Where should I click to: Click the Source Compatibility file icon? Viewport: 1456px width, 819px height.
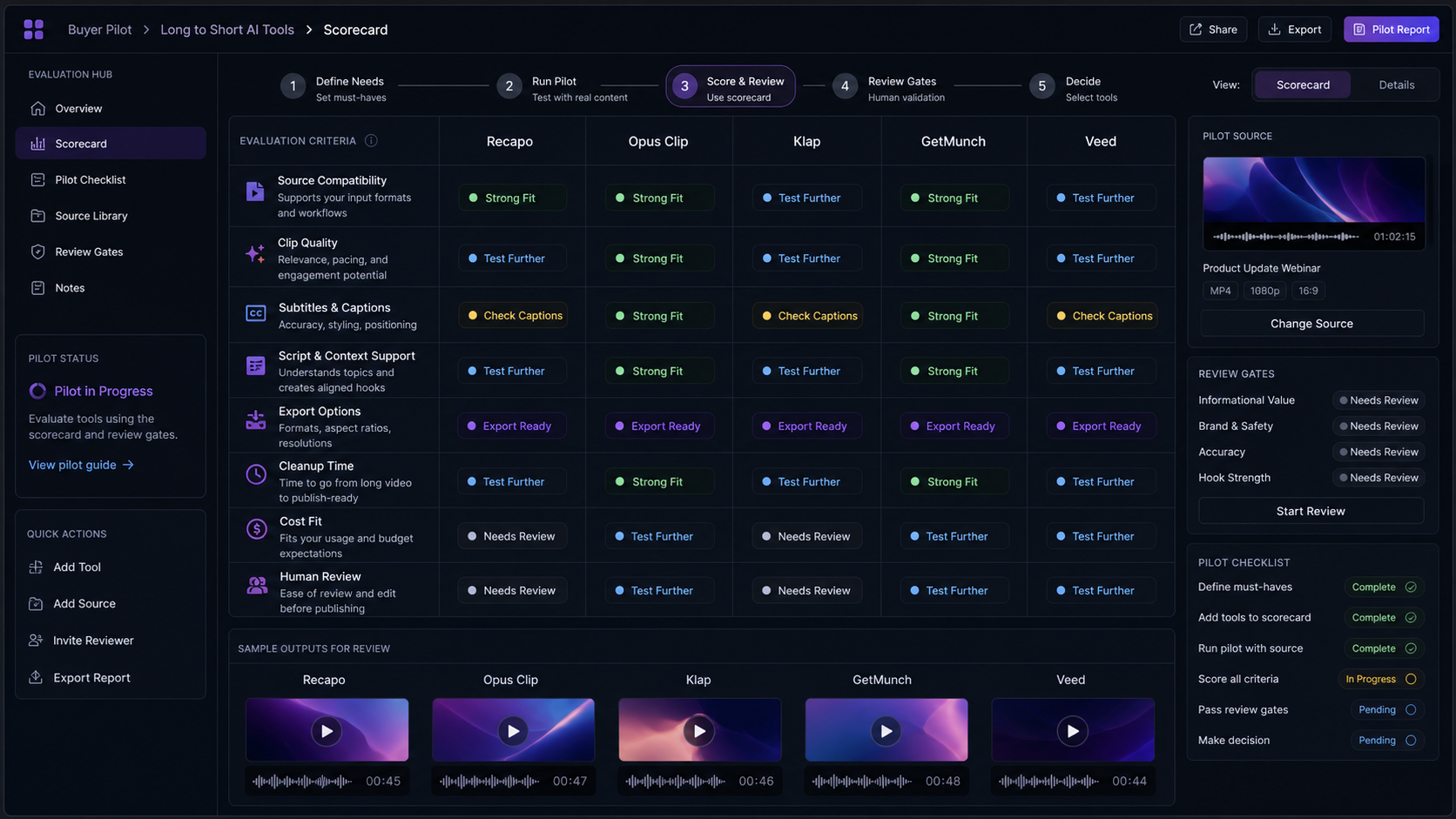click(x=254, y=191)
